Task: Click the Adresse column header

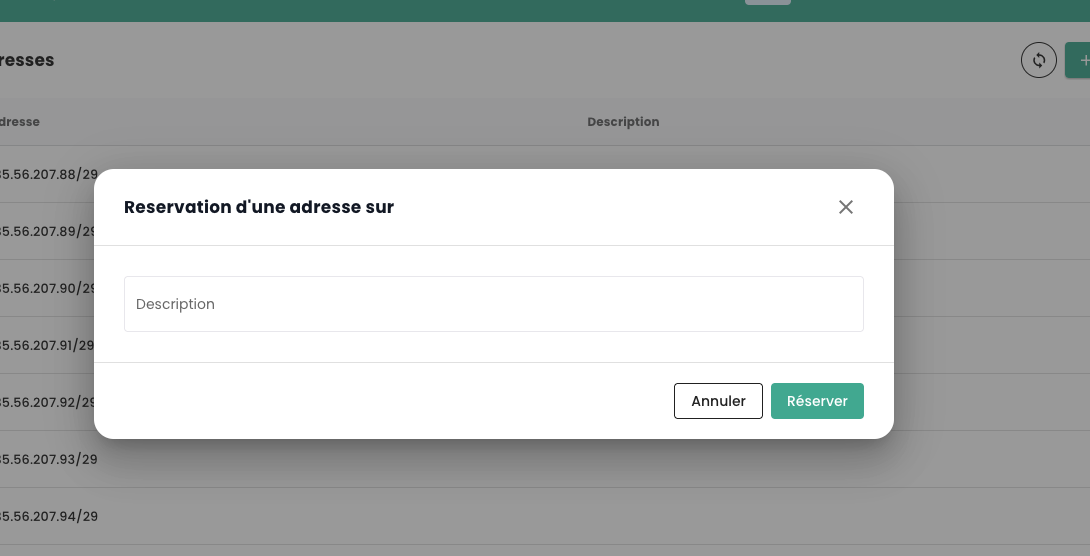Action: coord(20,122)
